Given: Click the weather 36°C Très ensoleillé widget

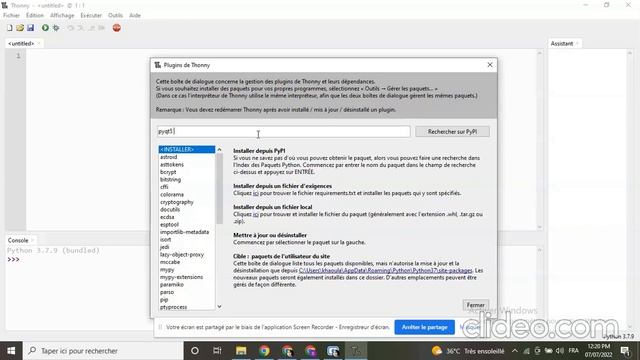Looking at the screenshot, I should click(468, 351).
